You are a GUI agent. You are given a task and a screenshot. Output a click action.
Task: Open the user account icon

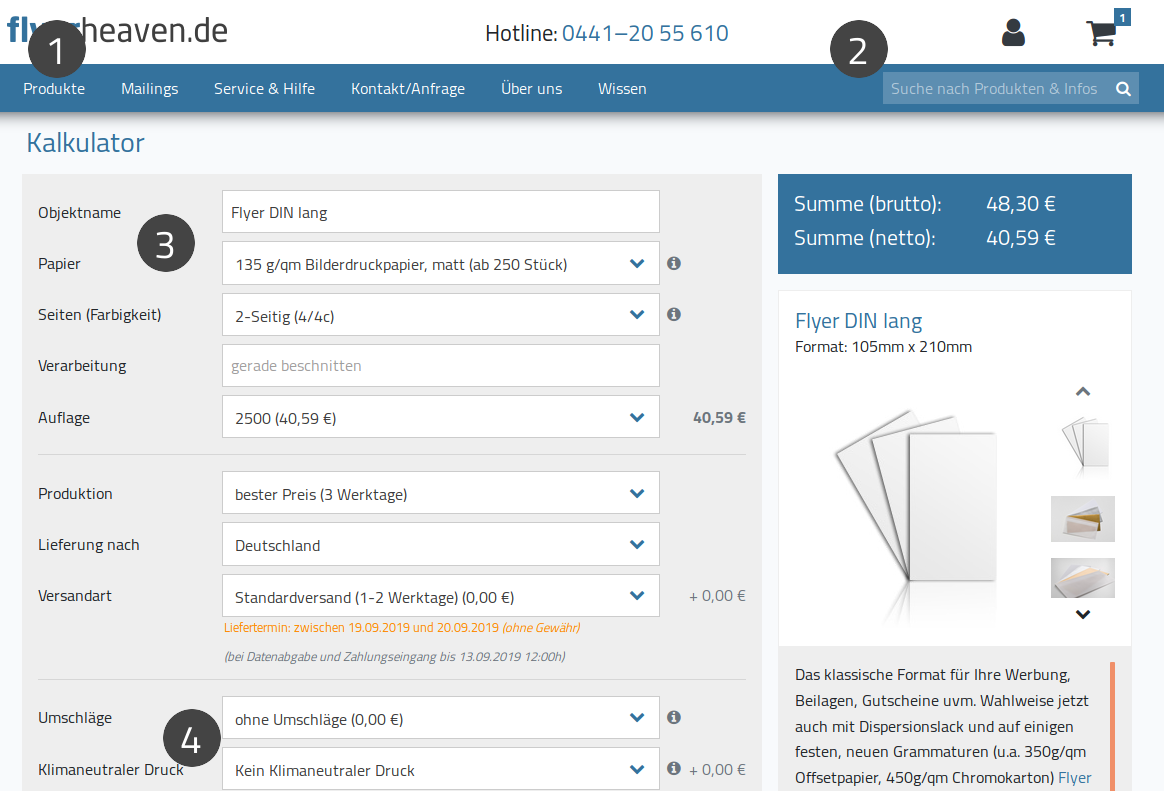coord(1013,33)
